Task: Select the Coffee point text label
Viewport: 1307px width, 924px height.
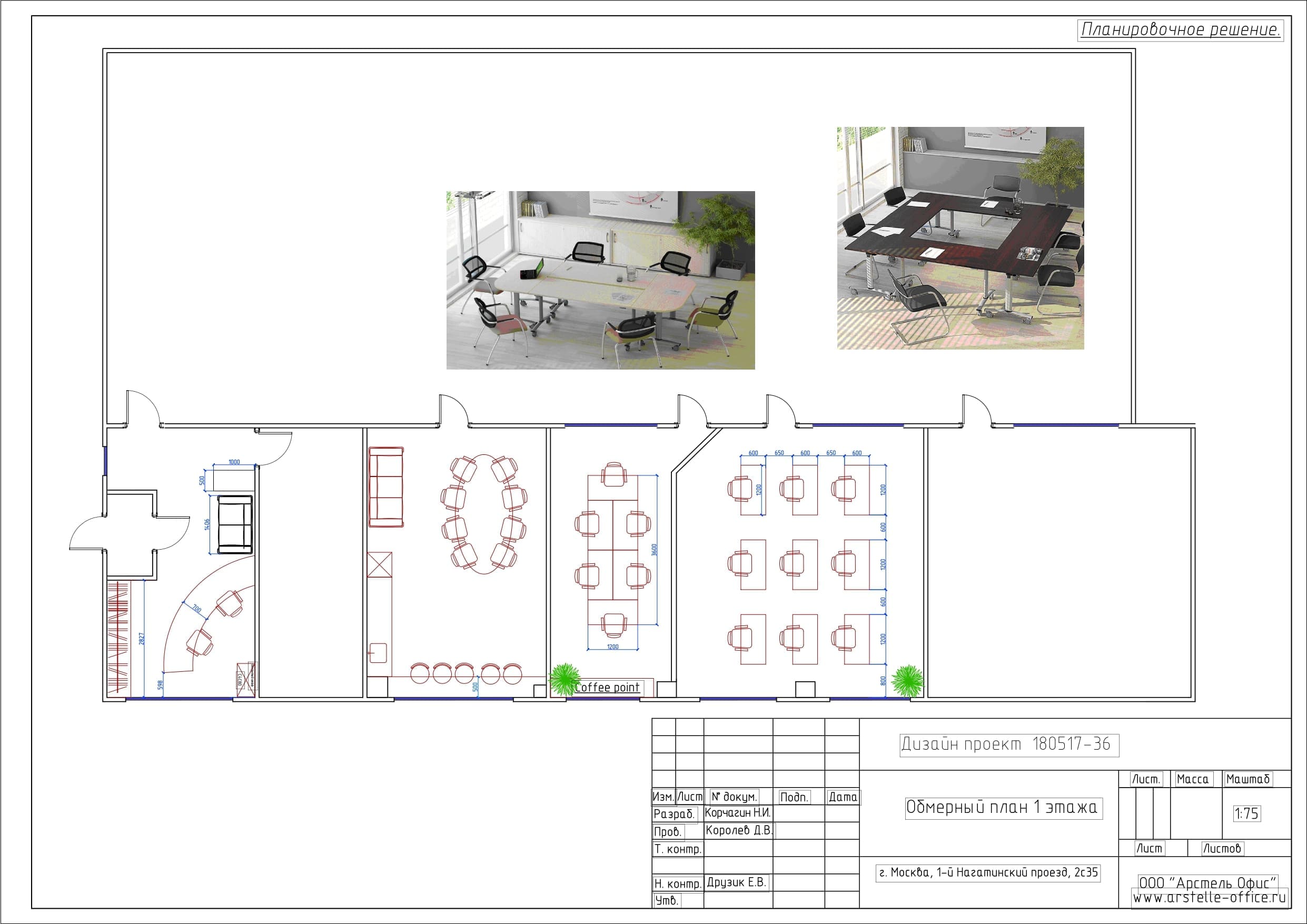Action: tap(607, 687)
